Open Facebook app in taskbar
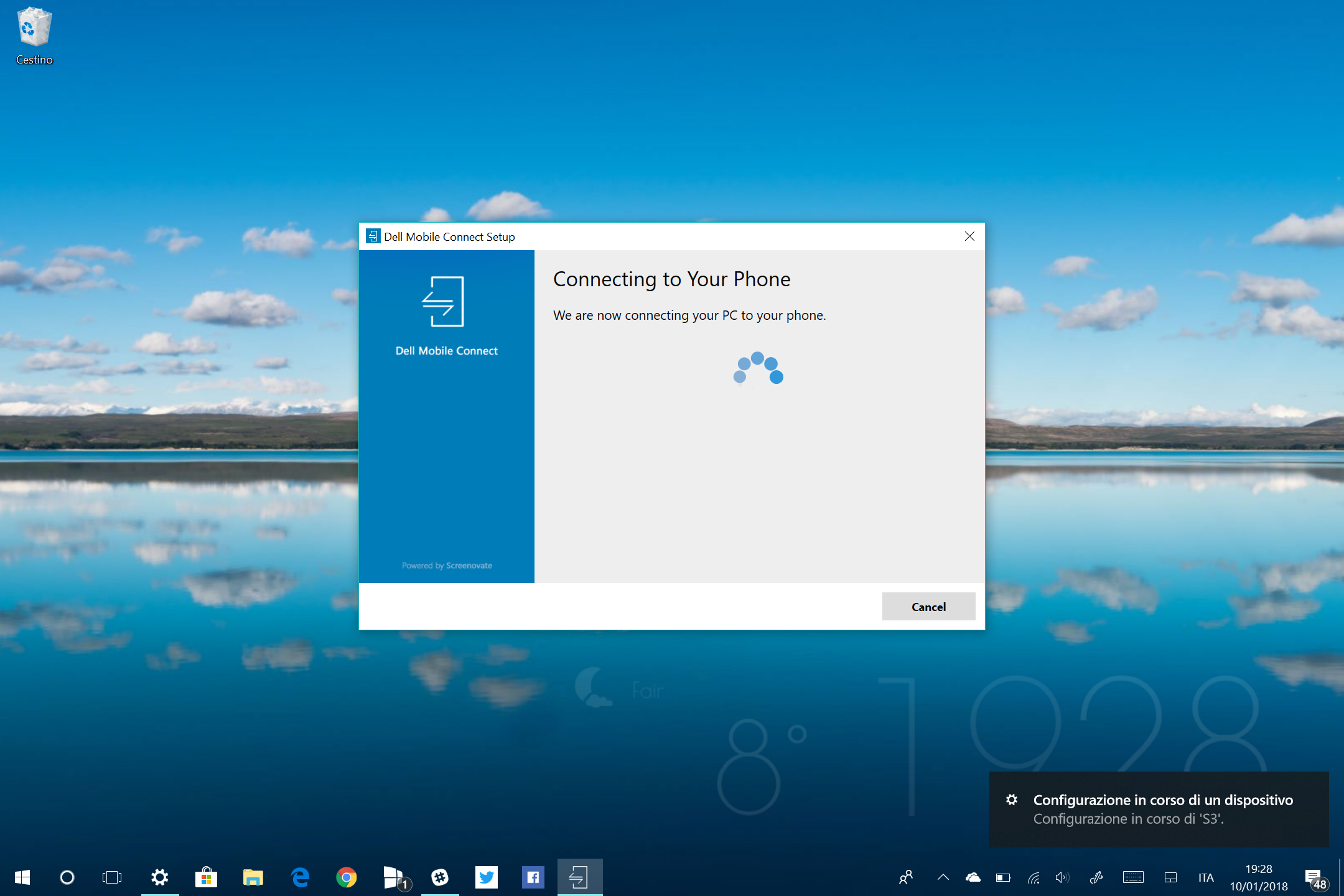1344x896 pixels. click(x=533, y=877)
